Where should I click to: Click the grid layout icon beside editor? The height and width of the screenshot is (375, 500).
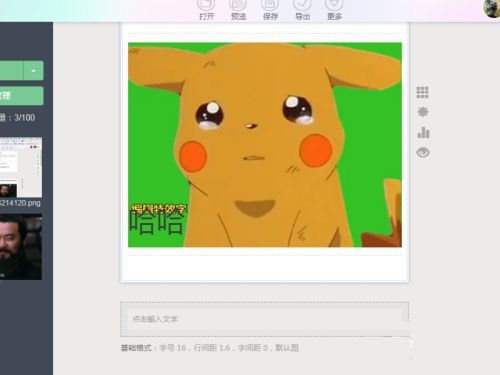(x=422, y=92)
